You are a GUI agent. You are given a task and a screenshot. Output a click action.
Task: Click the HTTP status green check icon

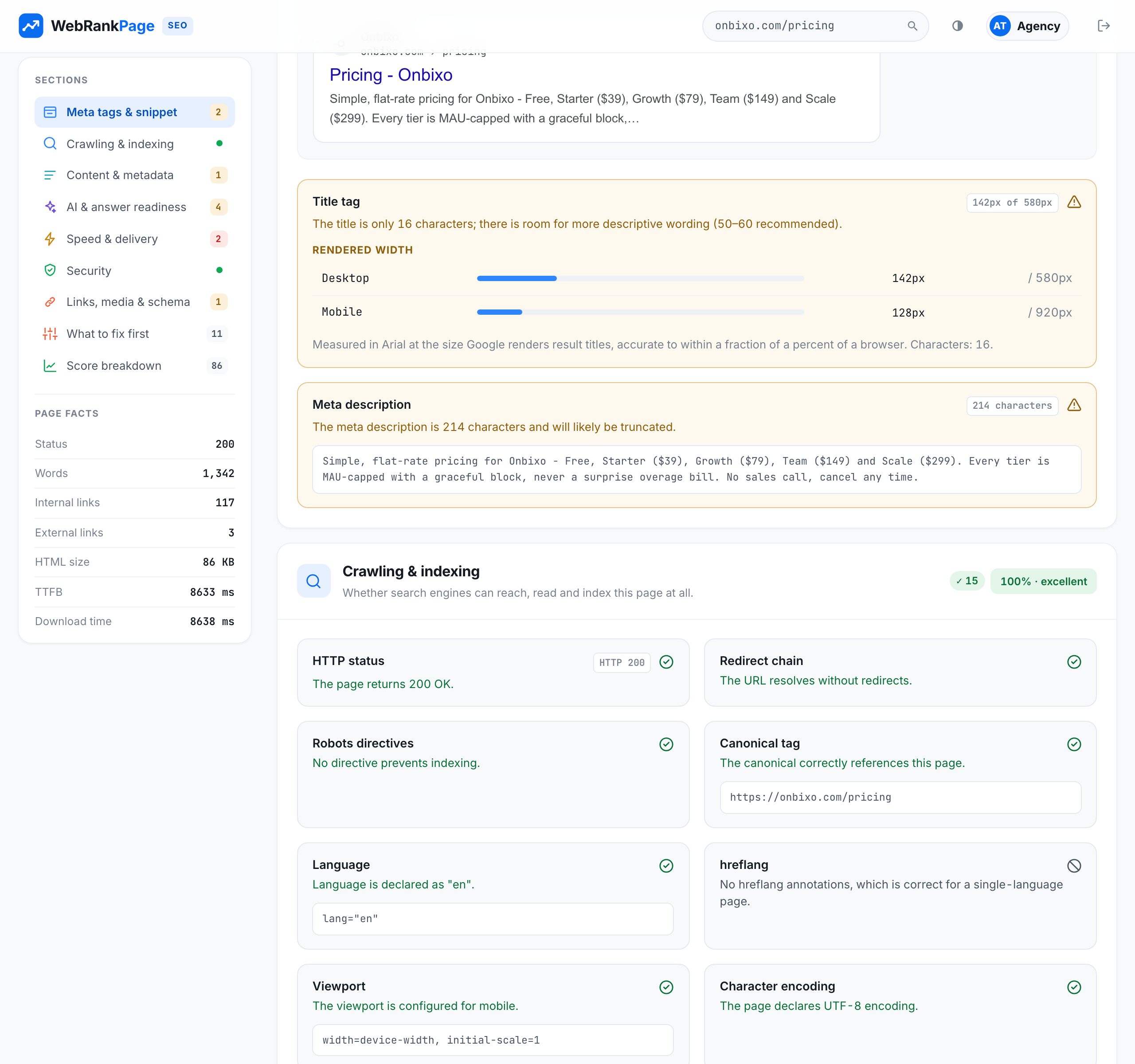click(x=666, y=661)
